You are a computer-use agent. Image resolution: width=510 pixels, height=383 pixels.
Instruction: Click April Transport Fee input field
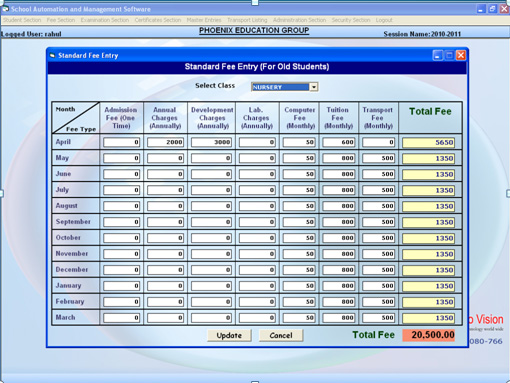tap(379, 142)
